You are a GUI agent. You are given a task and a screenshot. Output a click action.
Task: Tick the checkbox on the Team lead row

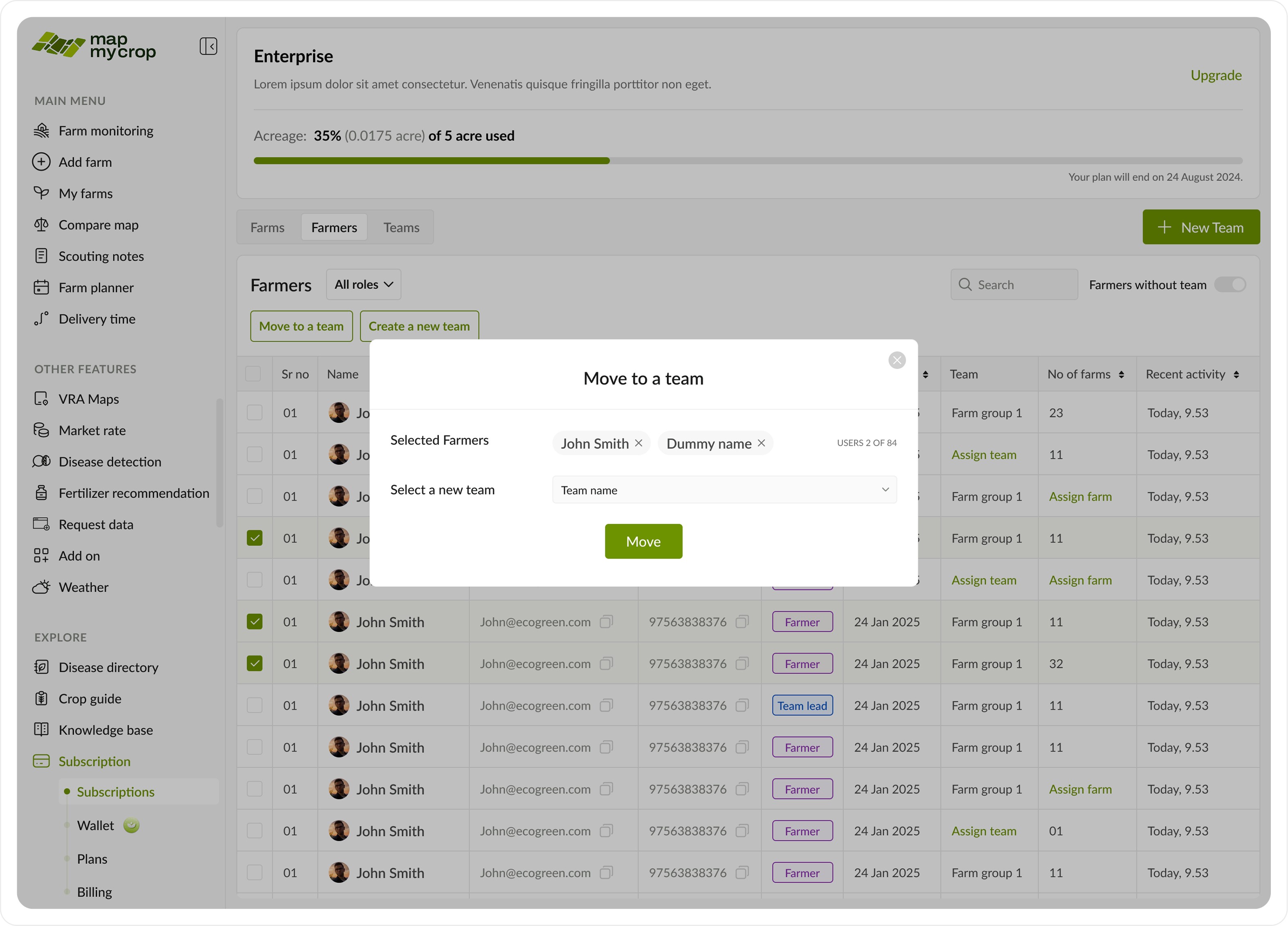click(x=254, y=705)
